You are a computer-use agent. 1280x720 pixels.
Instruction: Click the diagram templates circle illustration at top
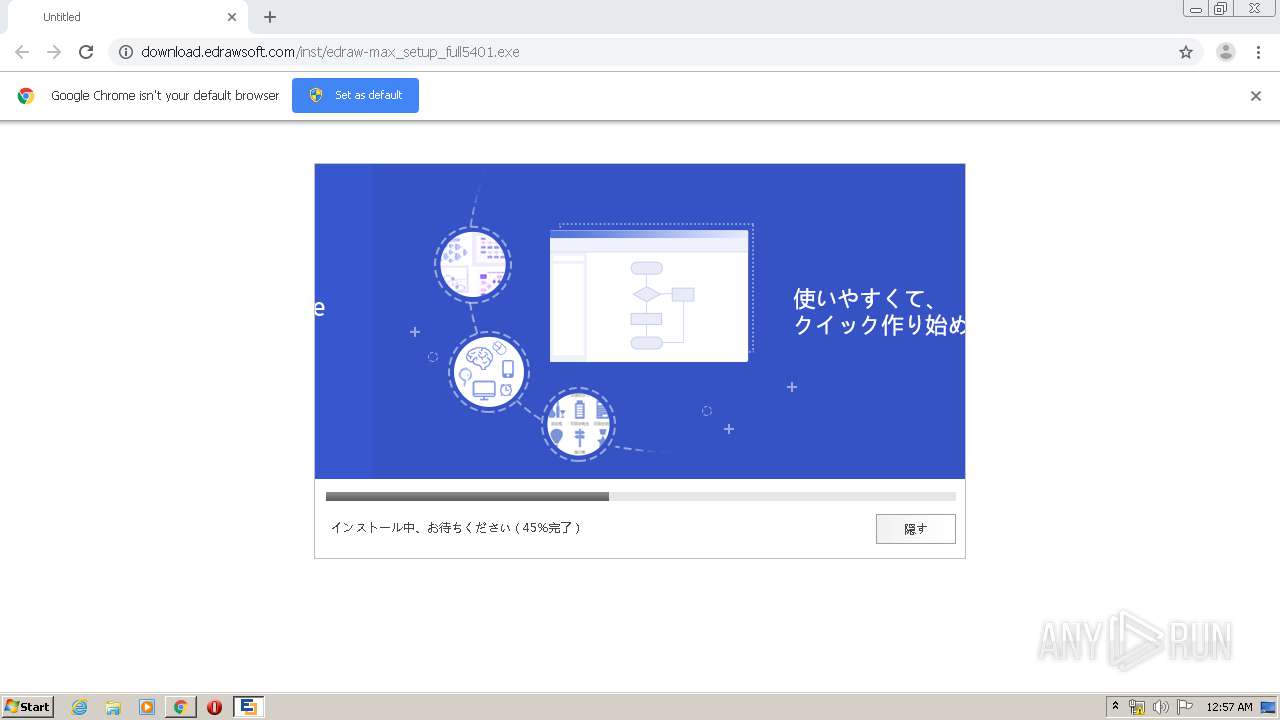[473, 264]
